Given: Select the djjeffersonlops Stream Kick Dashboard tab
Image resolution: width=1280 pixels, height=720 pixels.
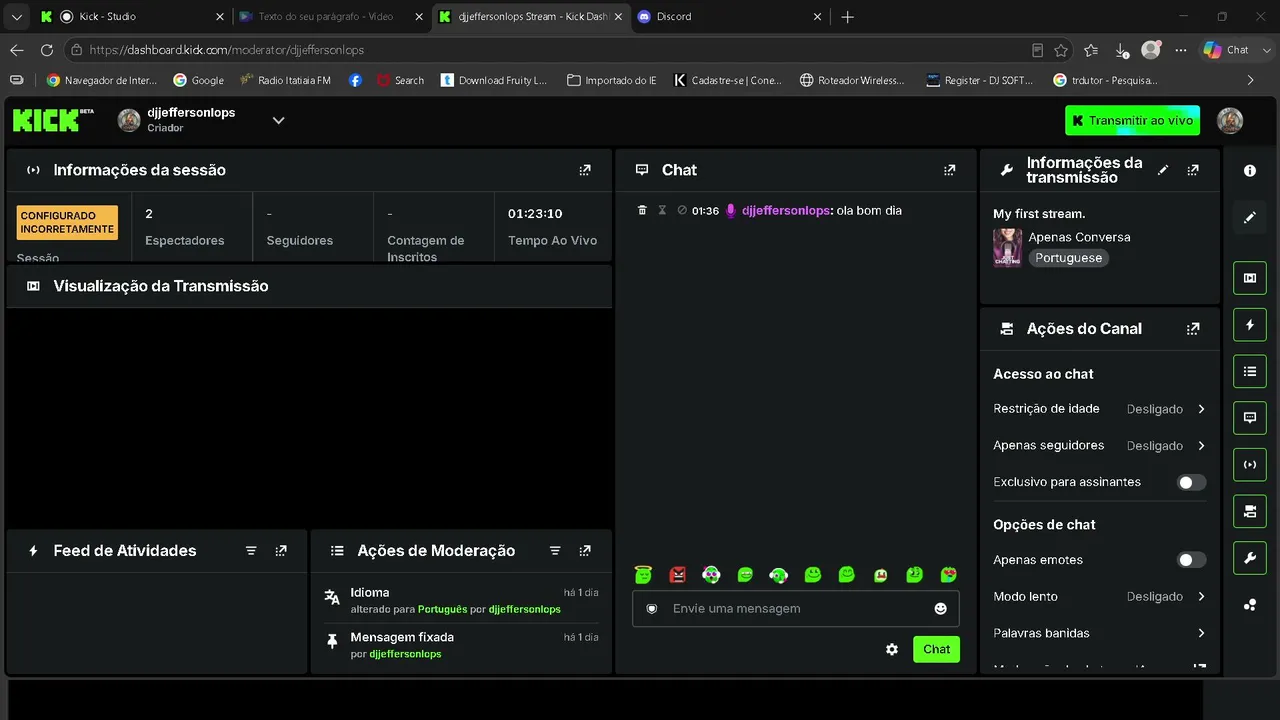Looking at the screenshot, I should pos(531,17).
